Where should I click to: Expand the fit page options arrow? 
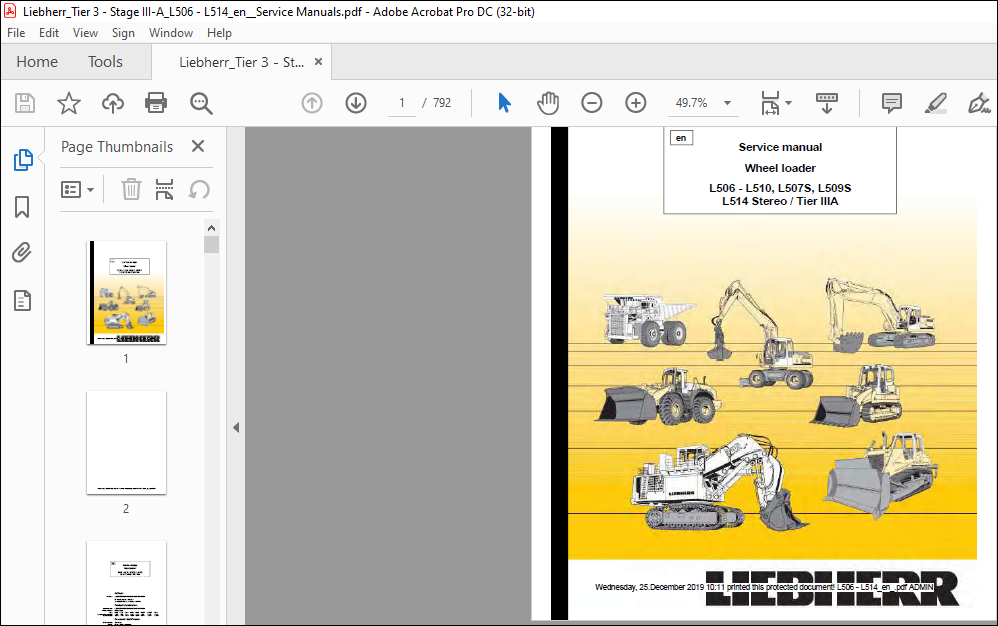[x=789, y=103]
